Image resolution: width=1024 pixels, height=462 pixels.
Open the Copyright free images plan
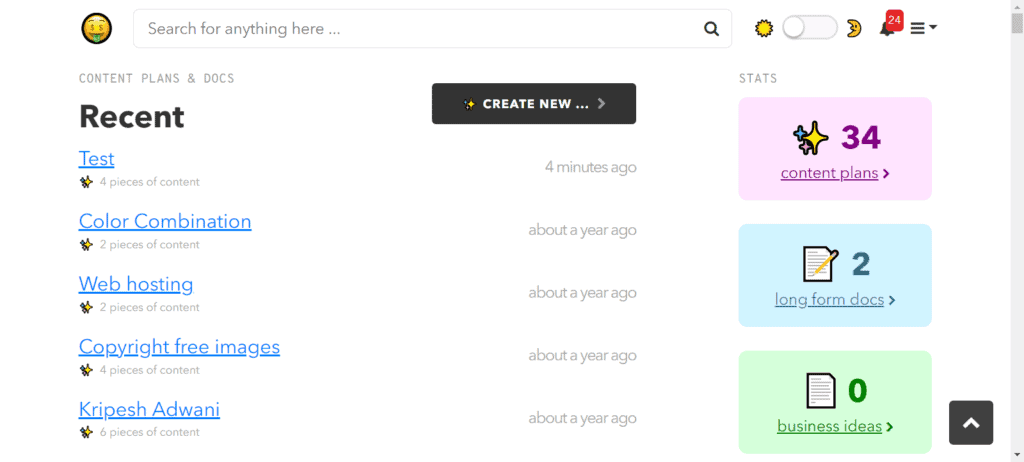(x=179, y=347)
